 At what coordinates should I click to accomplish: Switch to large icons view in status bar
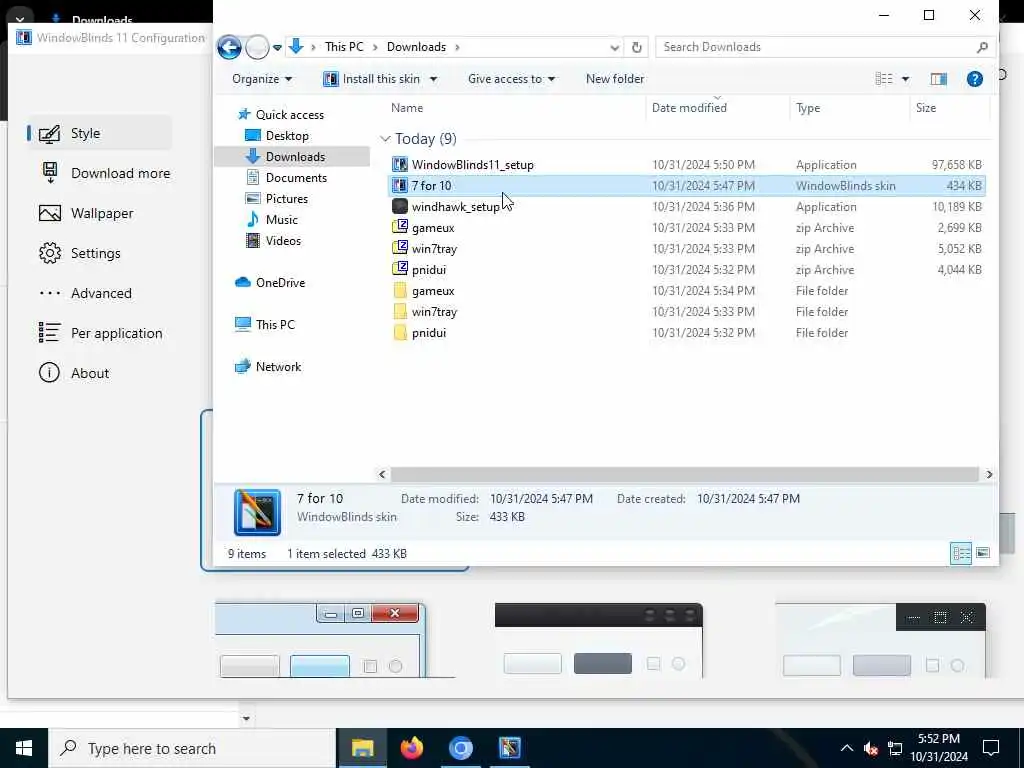pyautogui.click(x=982, y=554)
